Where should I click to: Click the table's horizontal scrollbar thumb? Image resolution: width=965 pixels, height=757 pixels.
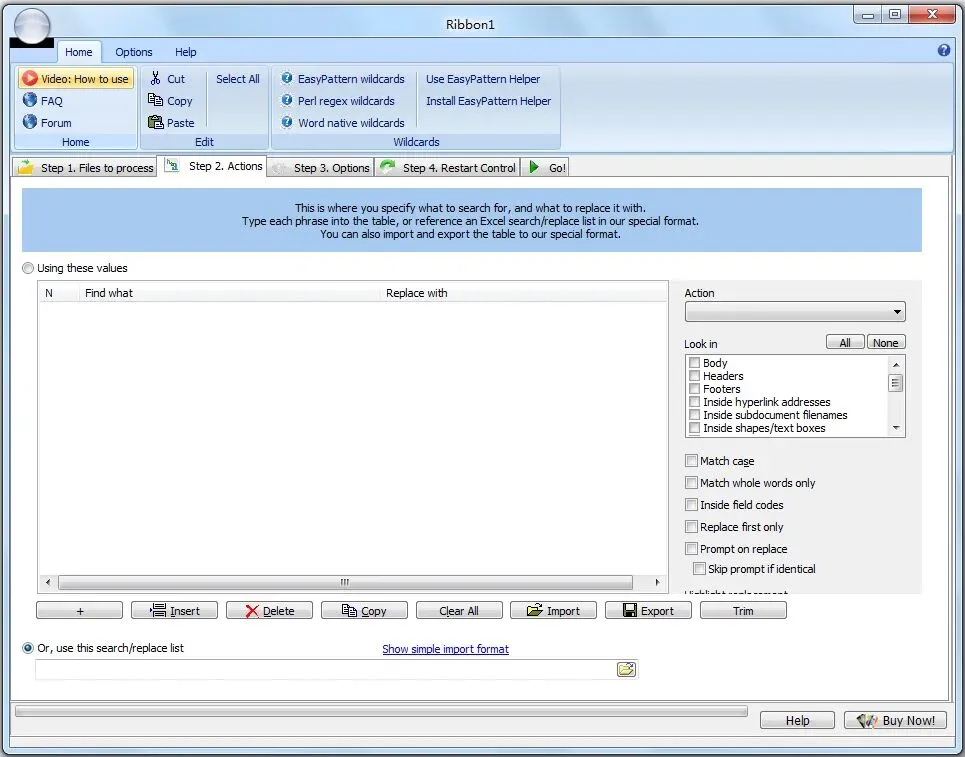[345, 582]
